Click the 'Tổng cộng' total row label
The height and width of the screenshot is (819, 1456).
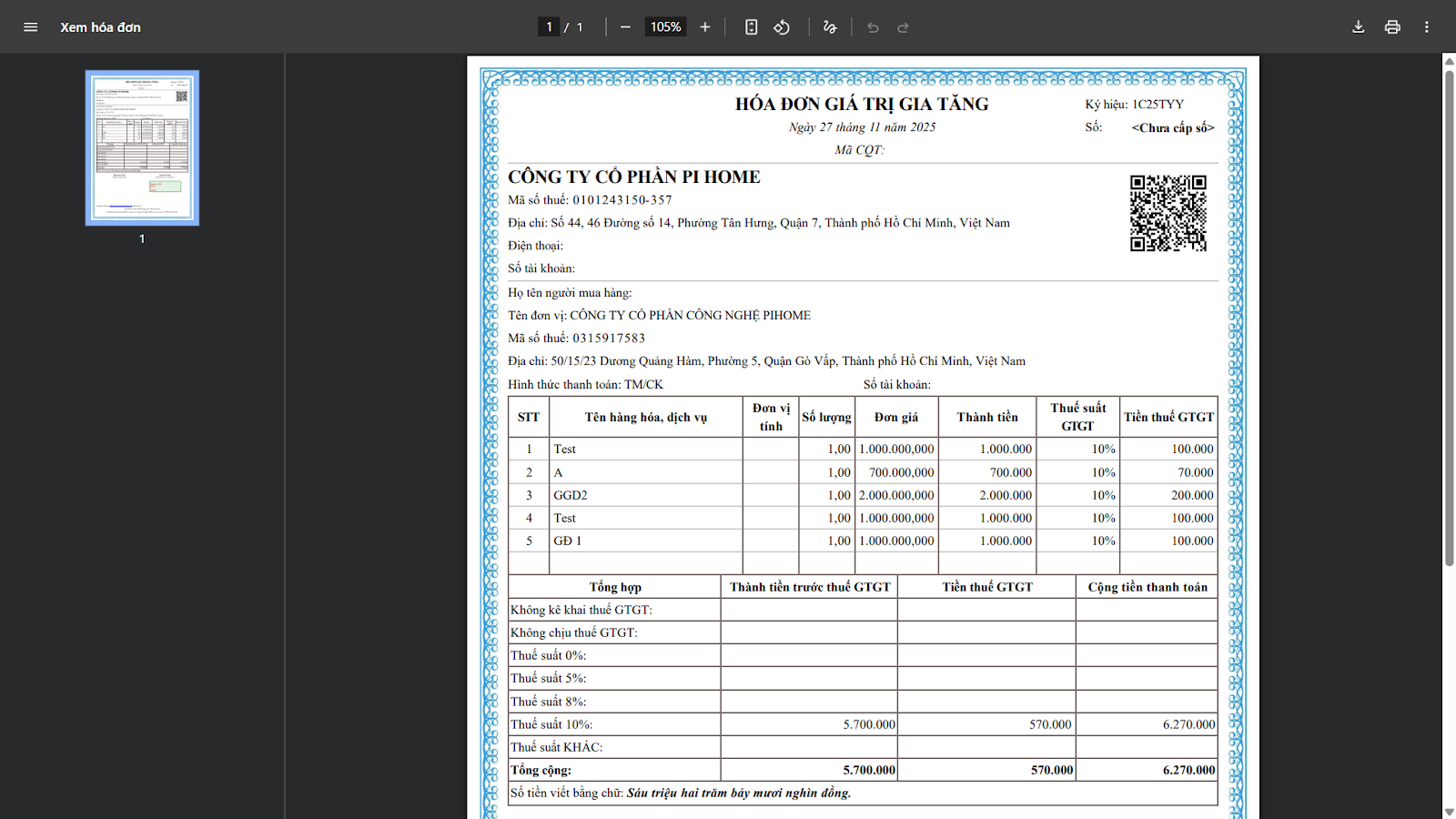[x=541, y=770]
